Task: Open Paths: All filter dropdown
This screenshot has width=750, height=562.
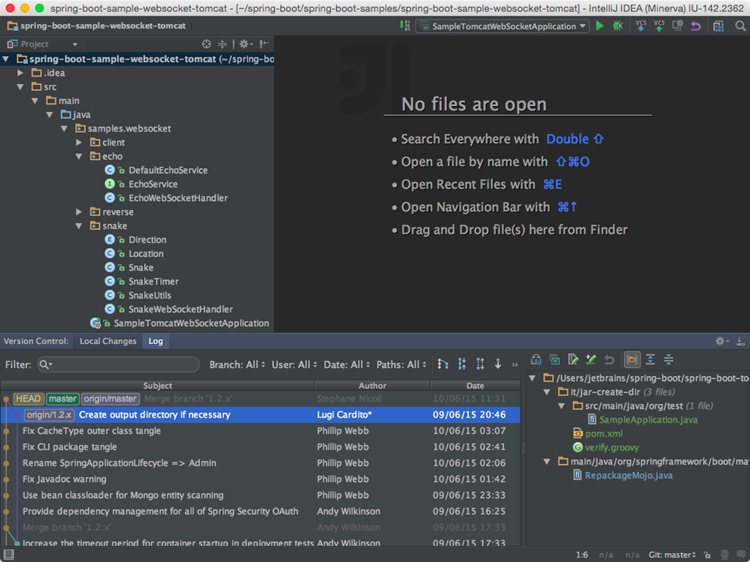Action: coord(401,365)
